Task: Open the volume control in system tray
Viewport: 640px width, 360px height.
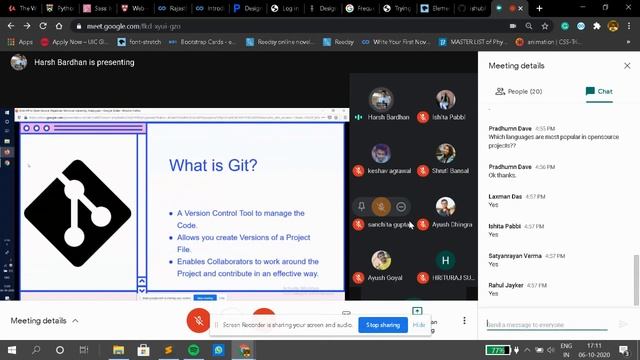Action: (x=551, y=350)
